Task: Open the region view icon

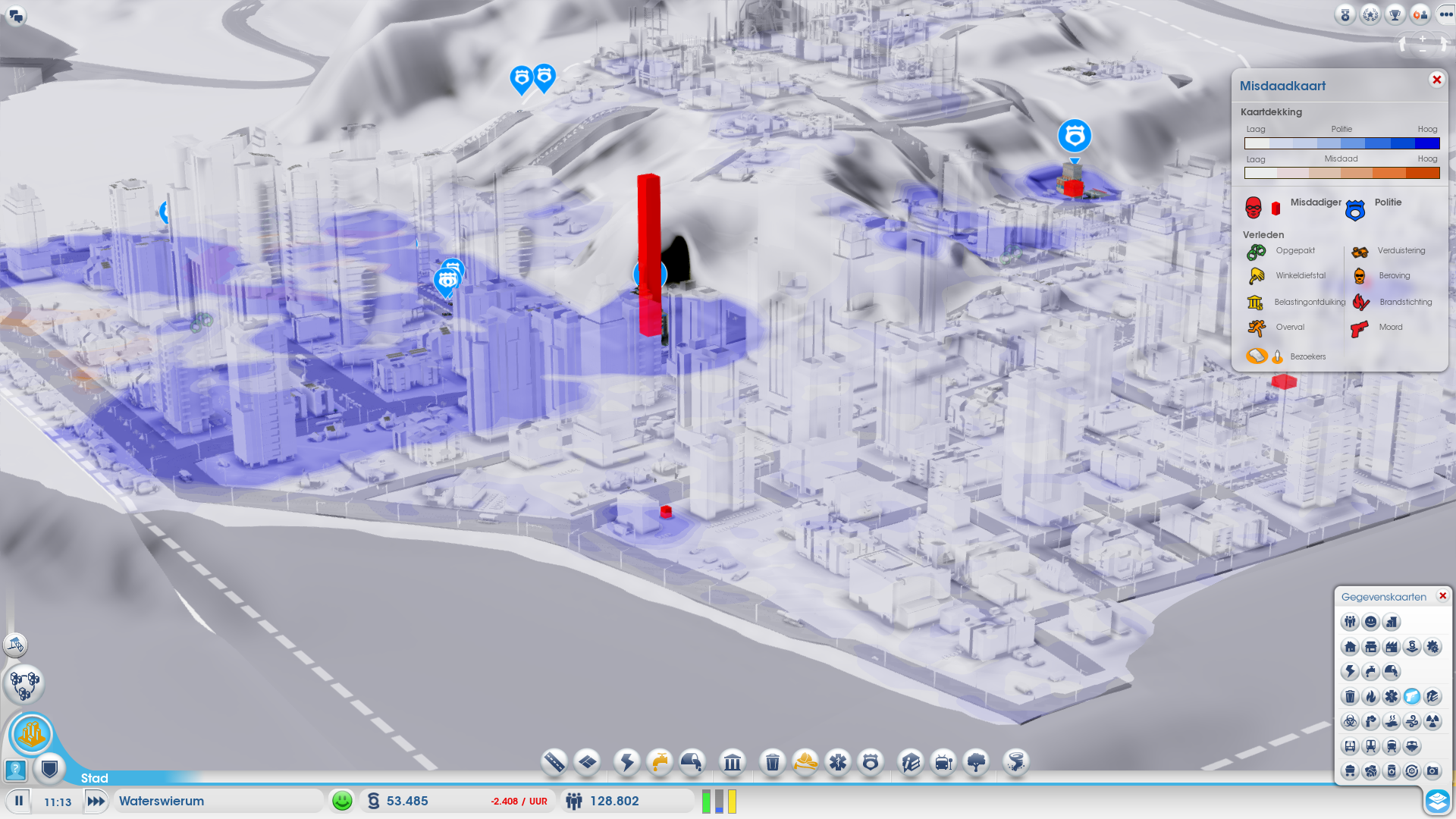Action: 24,684
